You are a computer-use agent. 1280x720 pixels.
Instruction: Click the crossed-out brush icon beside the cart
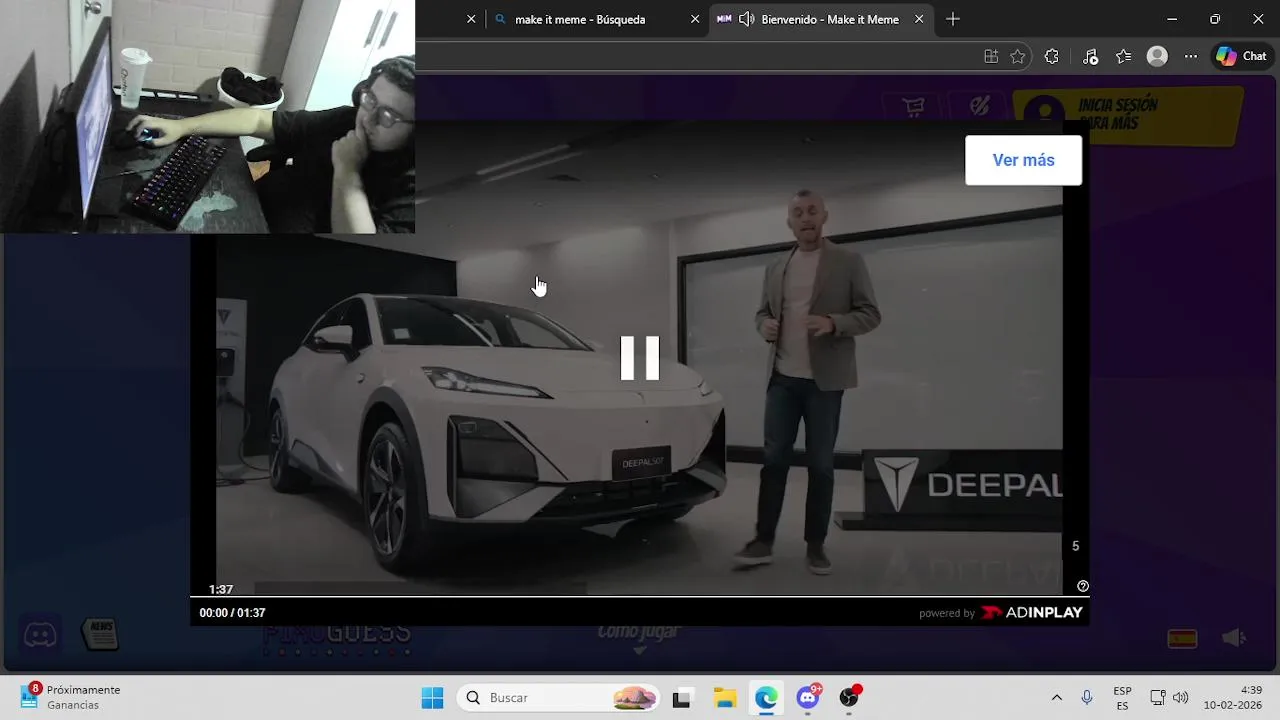[980, 107]
